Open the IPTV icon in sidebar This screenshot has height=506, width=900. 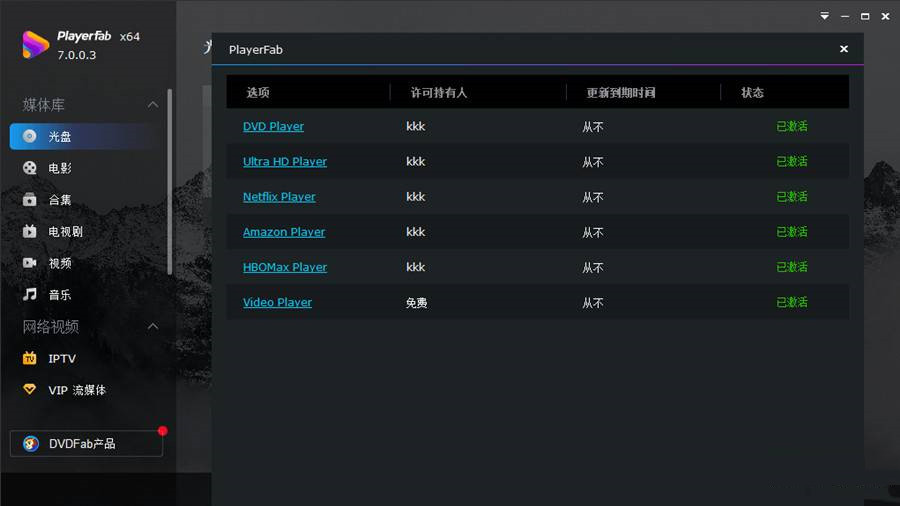click(x=29, y=359)
